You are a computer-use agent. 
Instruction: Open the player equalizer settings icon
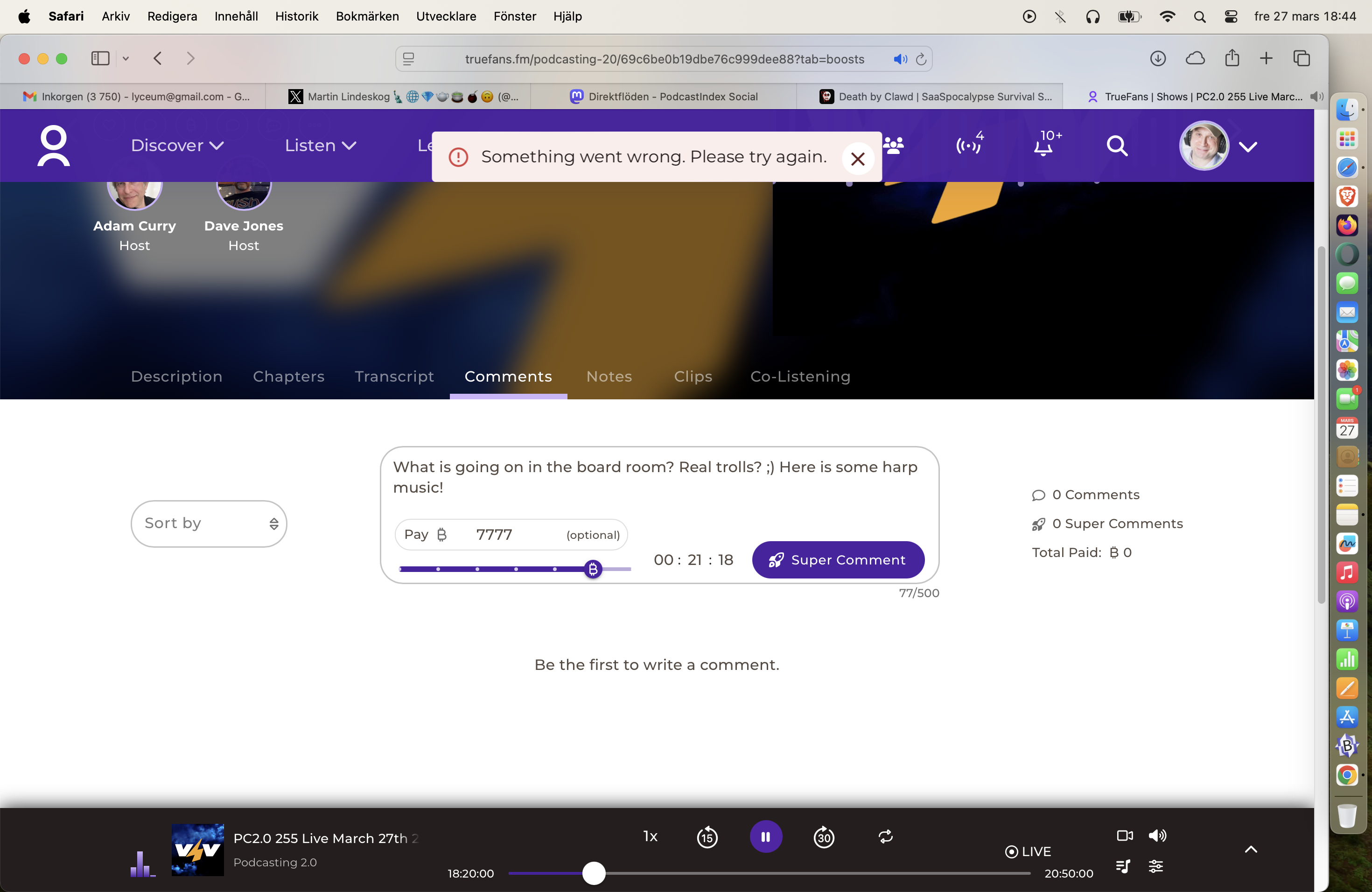[x=1156, y=866]
